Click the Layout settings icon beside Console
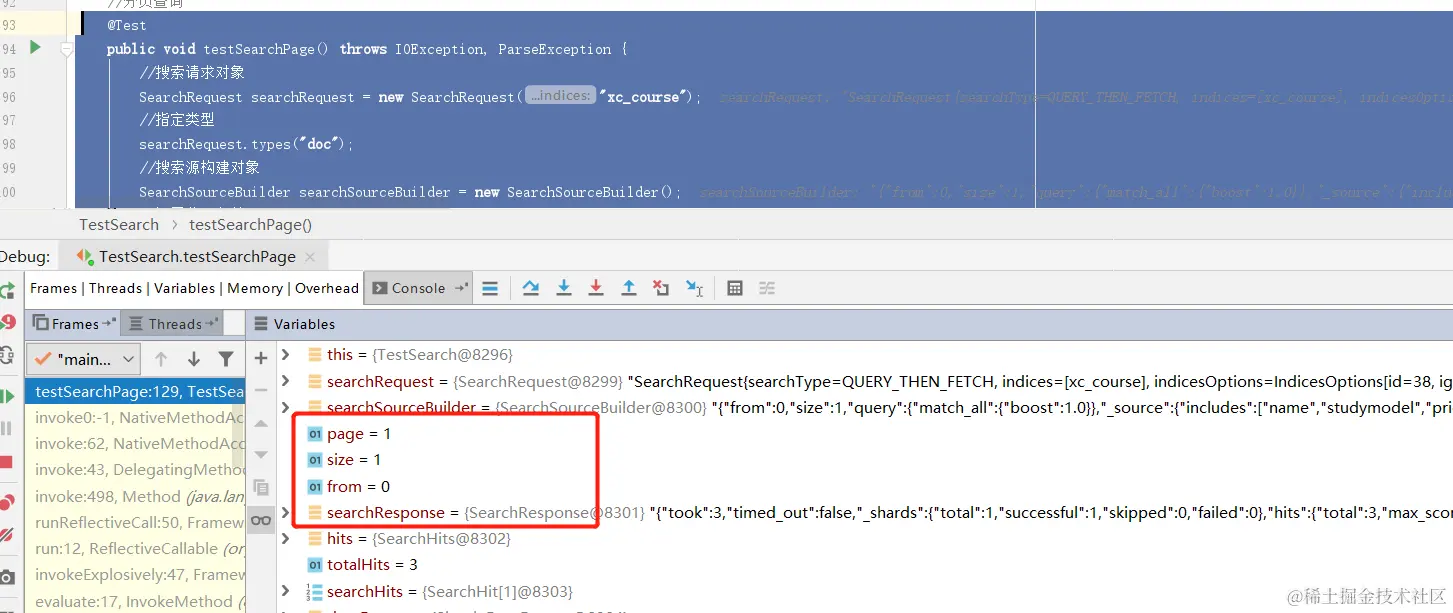The image size is (1453, 613). (x=461, y=288)
